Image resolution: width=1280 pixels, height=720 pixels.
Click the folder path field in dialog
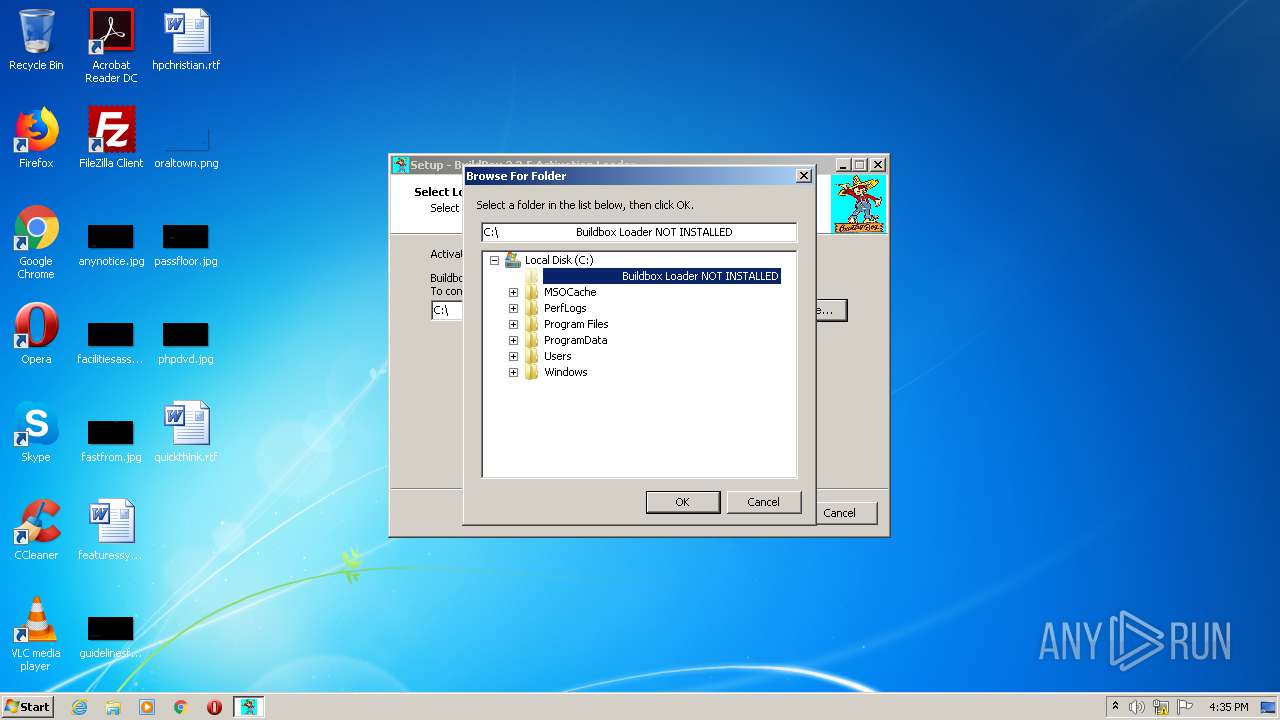pos(639,232)
